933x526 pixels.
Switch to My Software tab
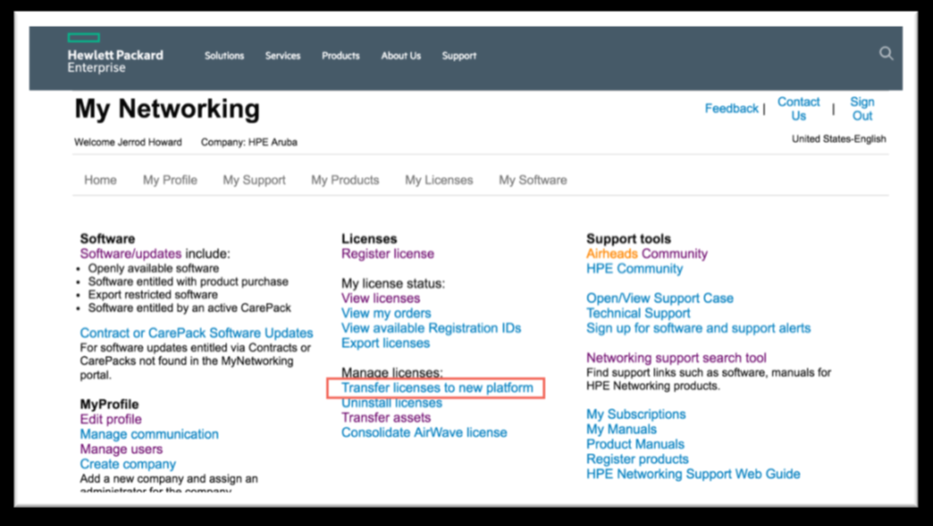tap(533, 180)
